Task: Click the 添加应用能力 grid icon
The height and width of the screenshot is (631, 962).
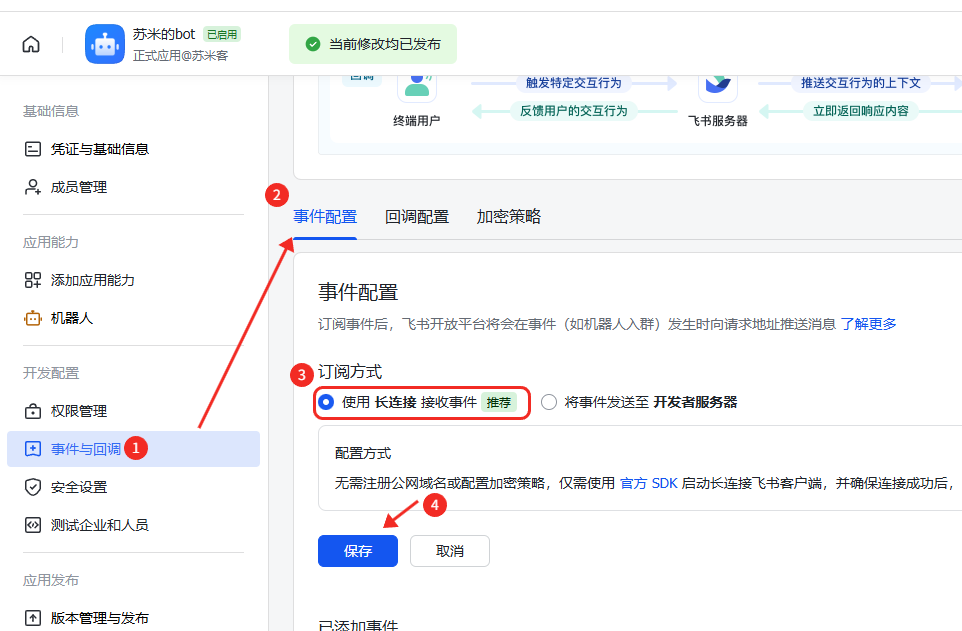Action: 33,280
